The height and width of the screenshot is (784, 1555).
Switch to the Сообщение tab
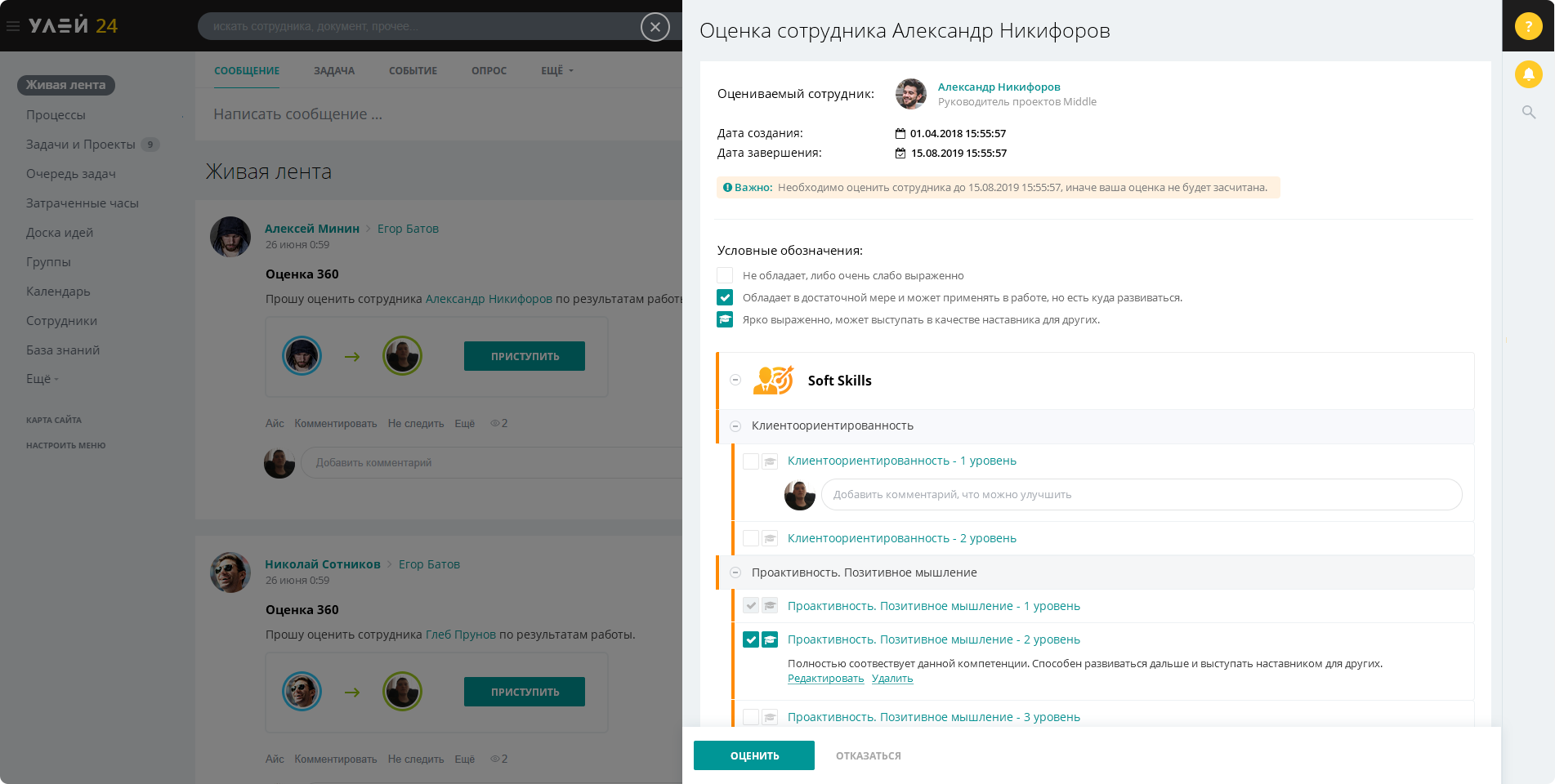tap(247, 71)
